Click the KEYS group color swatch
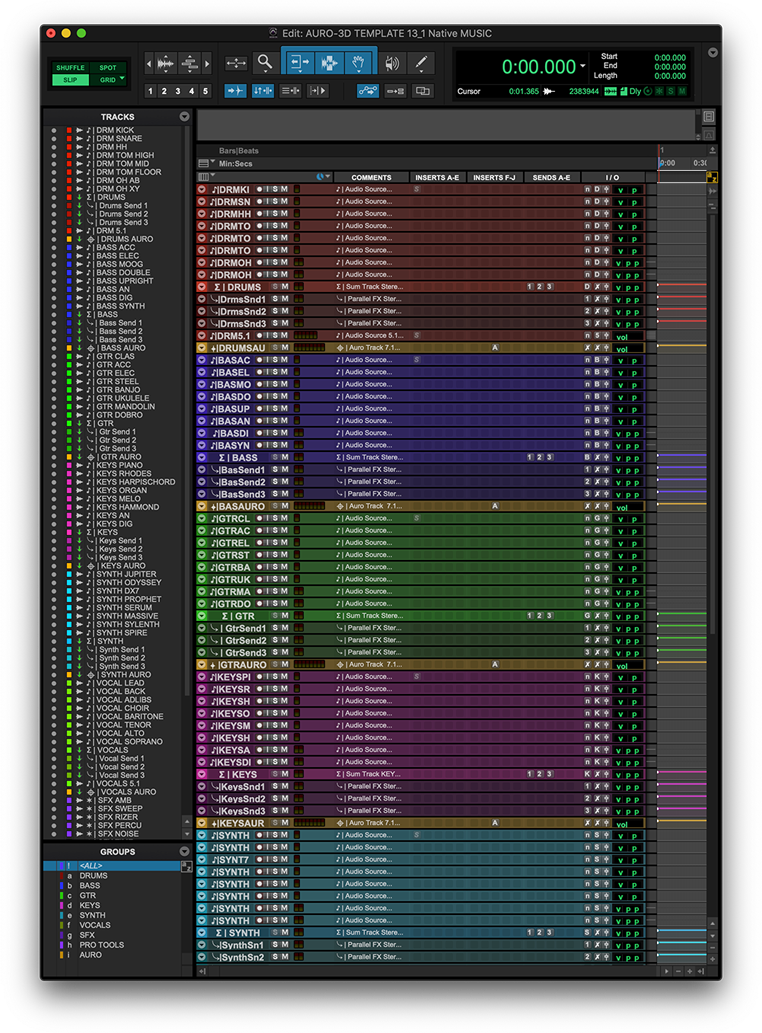This screenshot has height=1033, width=762. 59,905
